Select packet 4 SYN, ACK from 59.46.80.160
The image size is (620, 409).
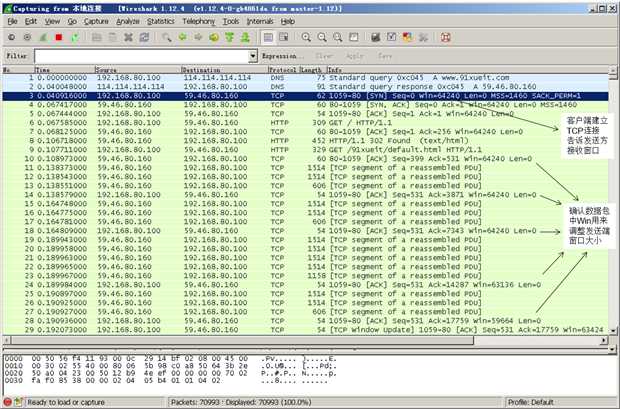click(305, 105)
